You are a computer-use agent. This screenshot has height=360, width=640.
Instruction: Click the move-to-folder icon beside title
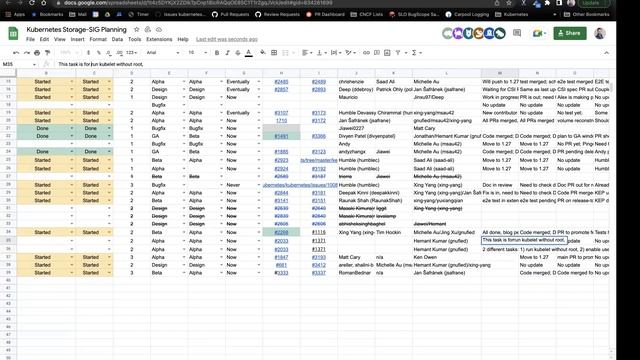pos(148,29)
